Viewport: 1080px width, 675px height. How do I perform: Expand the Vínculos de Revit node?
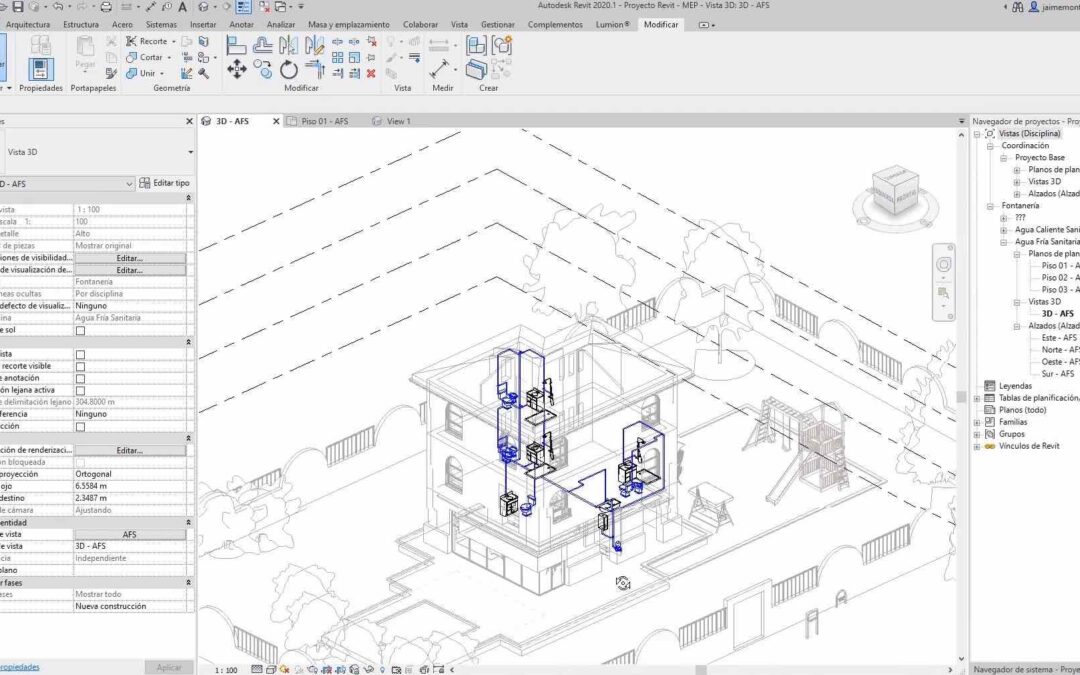(977, 446)
